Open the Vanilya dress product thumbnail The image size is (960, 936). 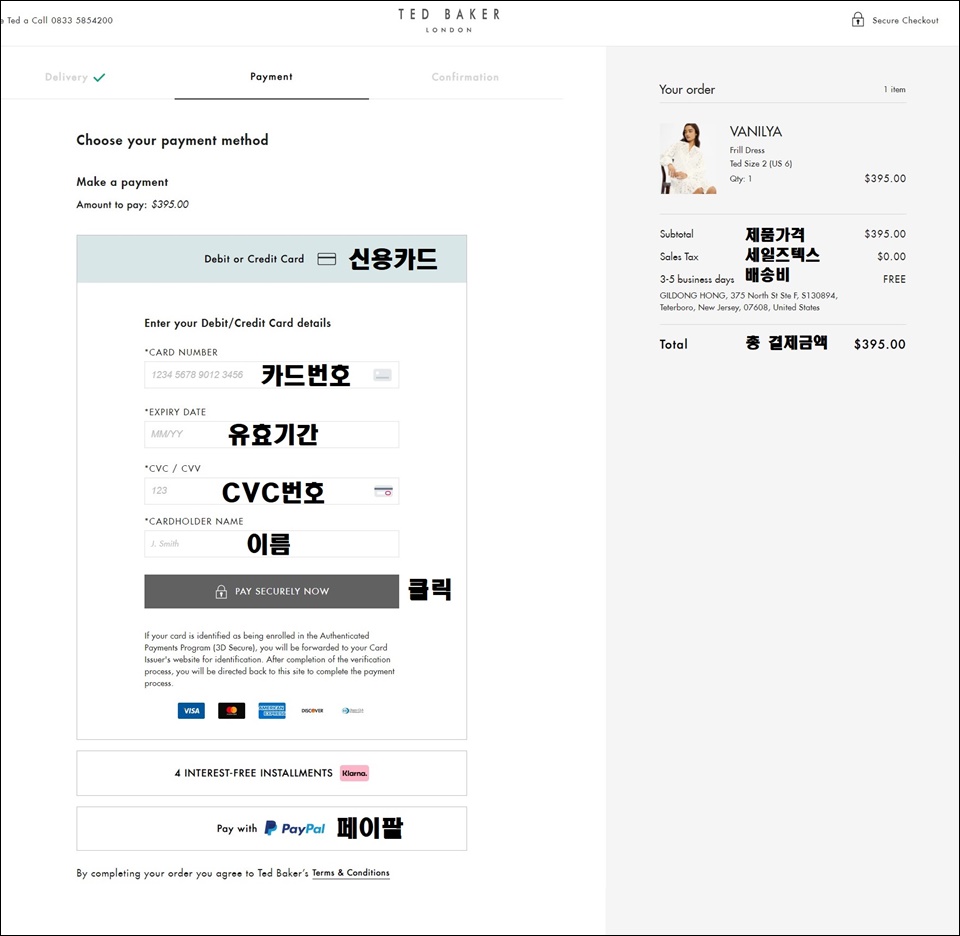click(x=688, y=159)
